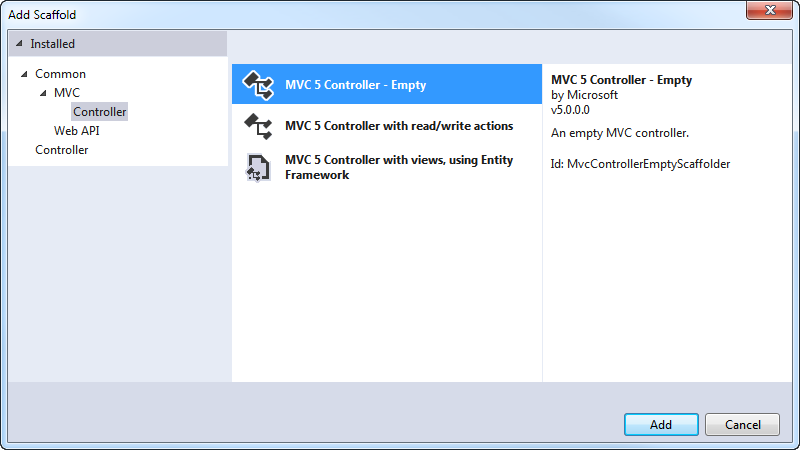Collapse the Common tree node arrow
This screenshot has width=800, height=450.
click(24, 74)
